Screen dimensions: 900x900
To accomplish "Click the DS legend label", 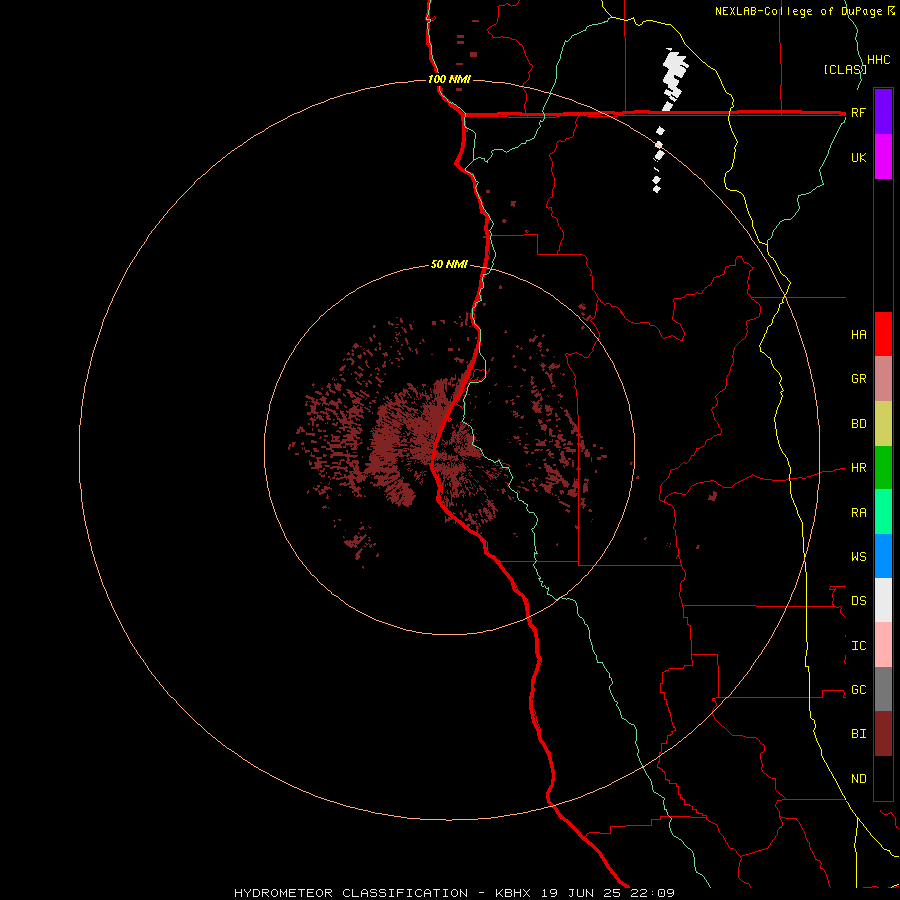I will [858, 600].
